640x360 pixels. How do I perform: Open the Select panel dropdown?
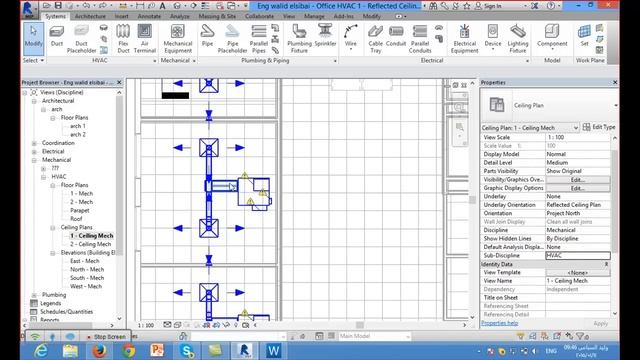(x=33, y=60)
